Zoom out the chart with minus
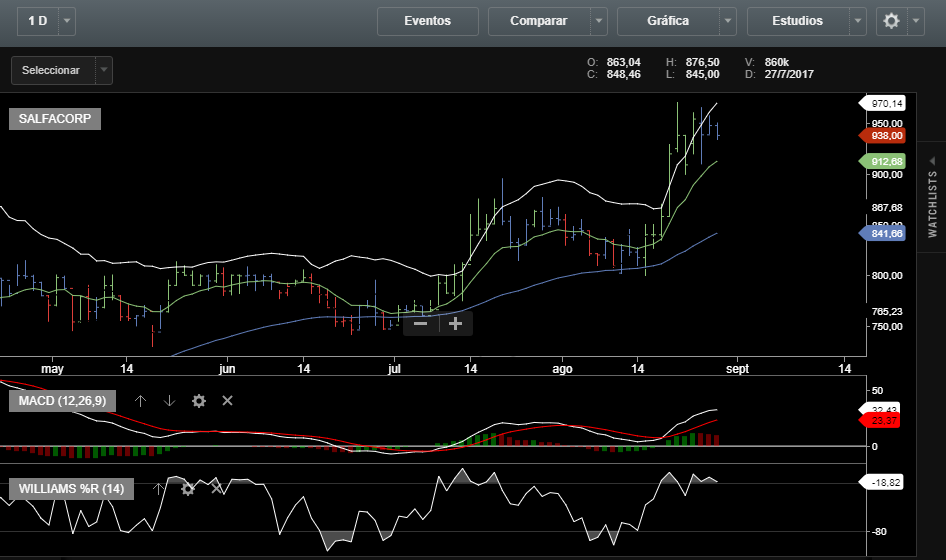Screen dimensions: 946x560 pyautogui.click(x=421, y=323)
